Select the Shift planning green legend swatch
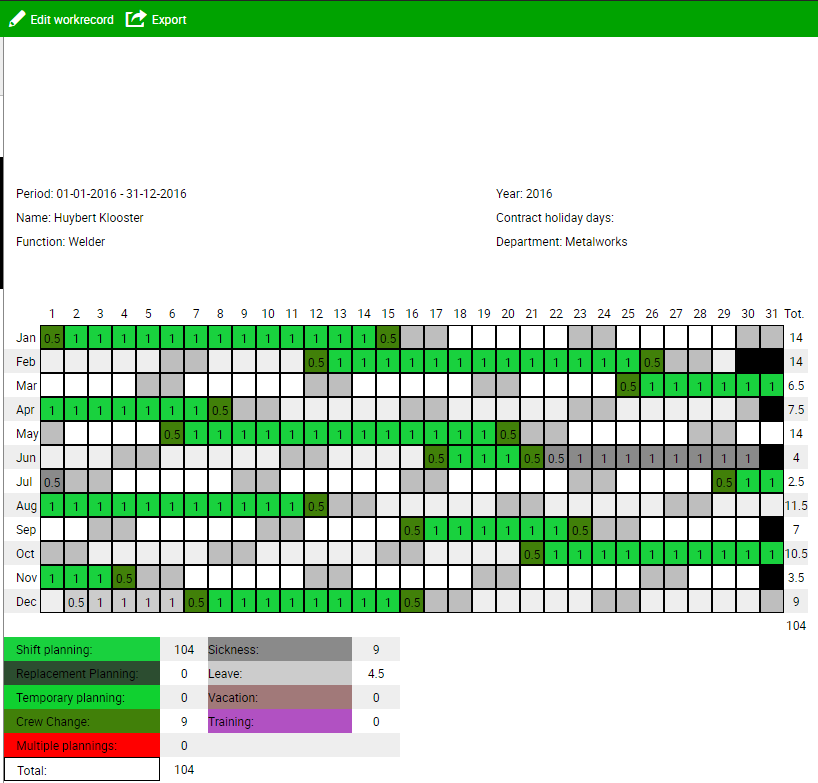Viewport: 818px width, 783px height. [81, 650]
